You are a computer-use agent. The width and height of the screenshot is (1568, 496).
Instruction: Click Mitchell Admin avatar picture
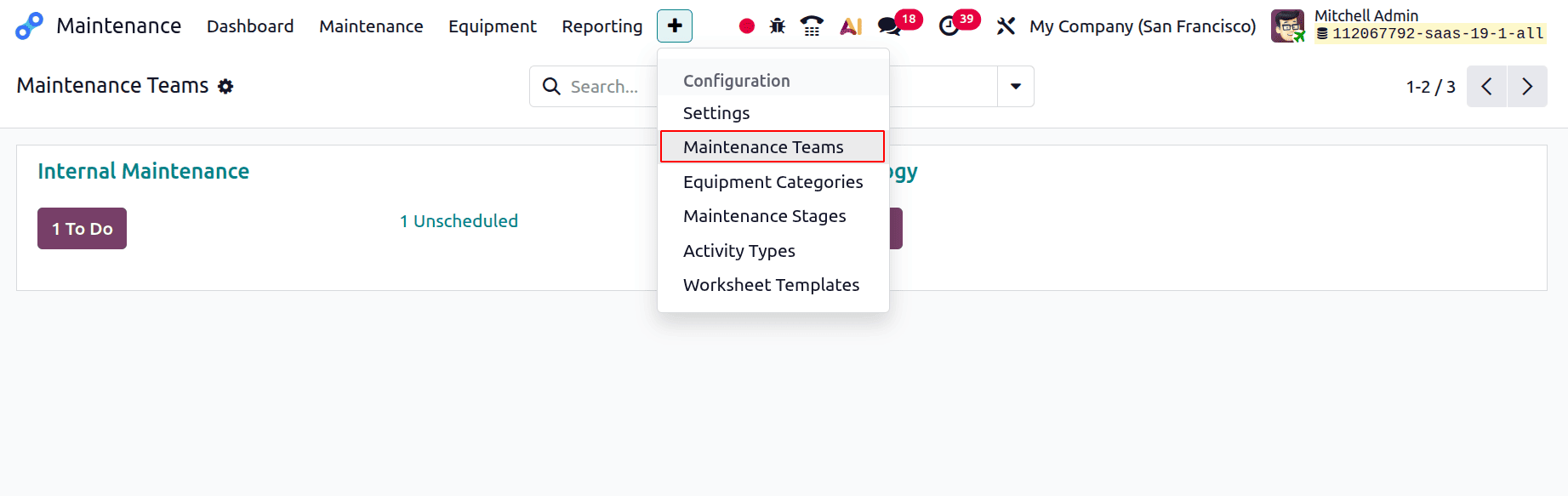tap(1287, 26)
